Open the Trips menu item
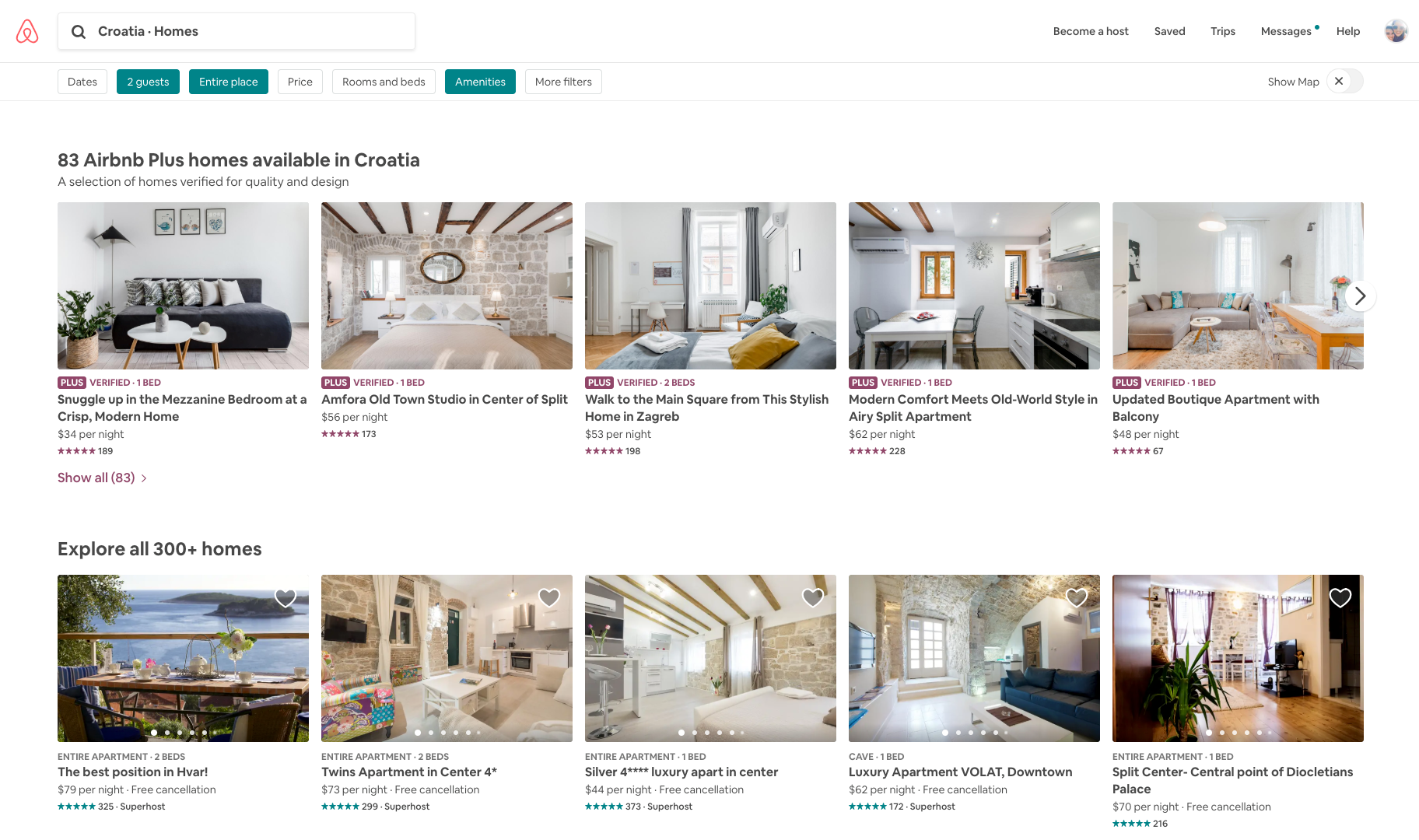Viewport: 1419px width, 840px height. tap(1223, 31)
